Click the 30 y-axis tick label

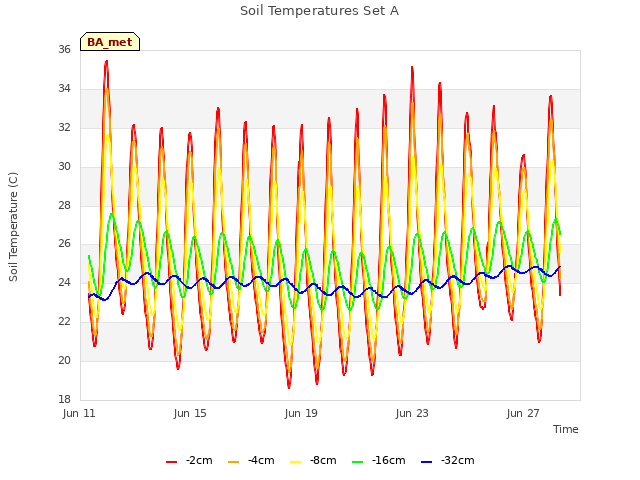64,167
